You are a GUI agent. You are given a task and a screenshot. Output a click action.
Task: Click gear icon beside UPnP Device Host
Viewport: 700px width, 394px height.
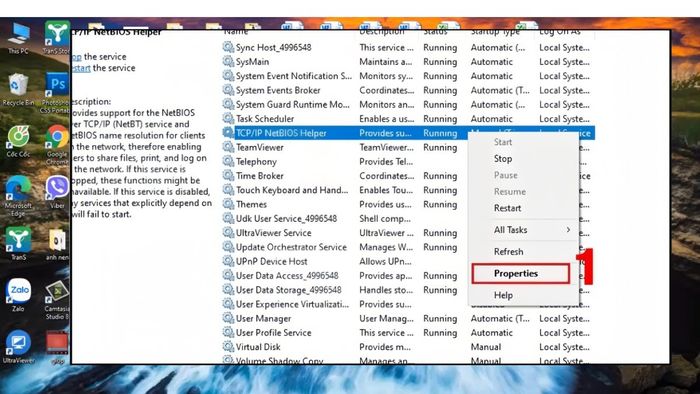(228, 261)
